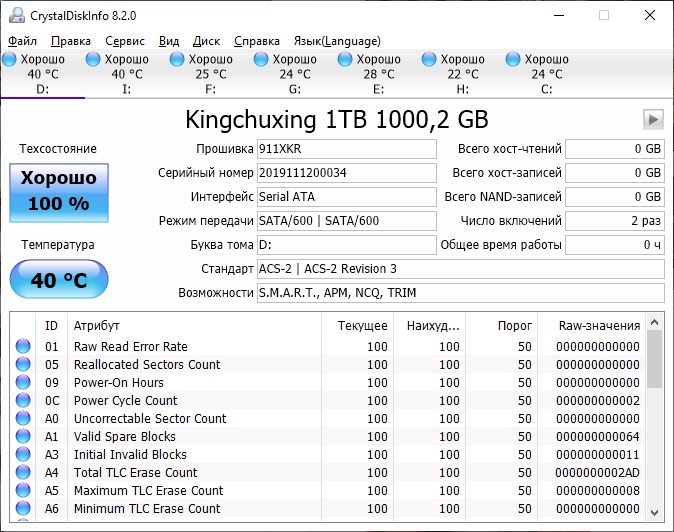Click the blue status orb for disk C:
The height and width of the screenshot is (532, 674).
pos(513,59)
